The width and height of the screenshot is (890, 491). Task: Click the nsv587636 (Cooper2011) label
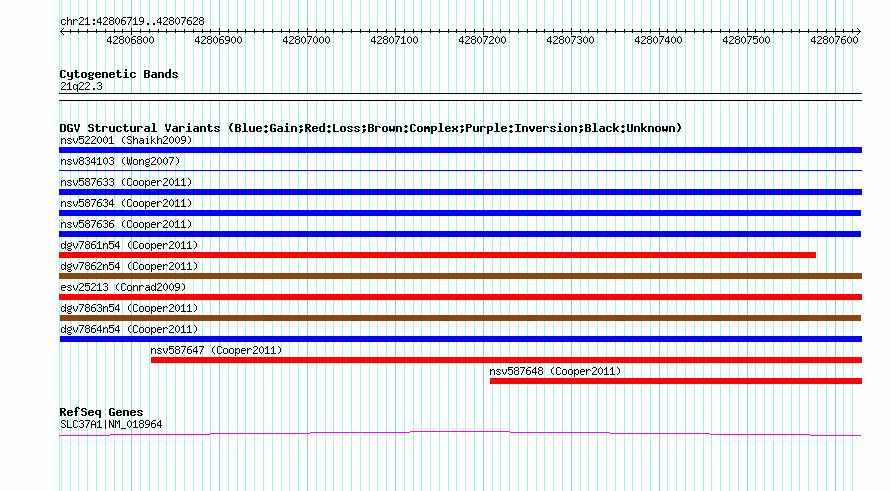point(126,224)
